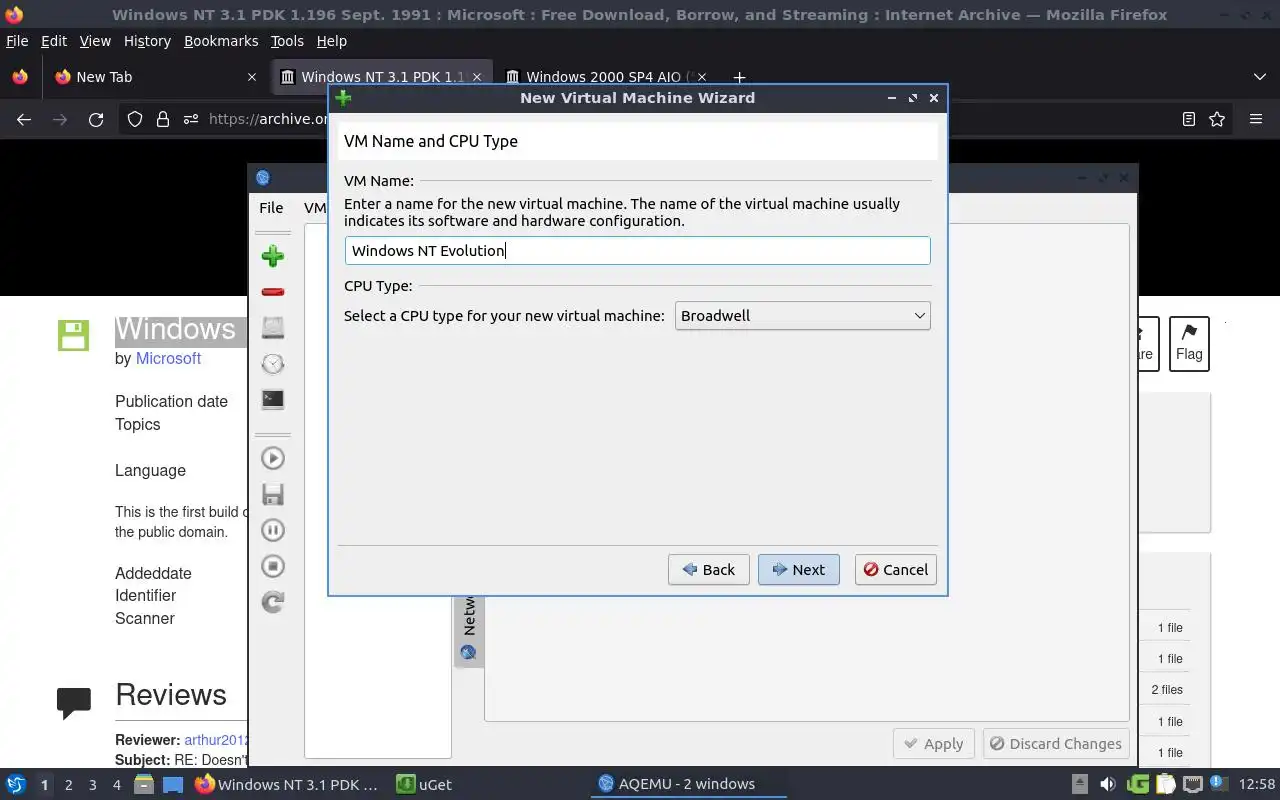
Task: Click the Apply button in AQEMU
Action: 933,743
